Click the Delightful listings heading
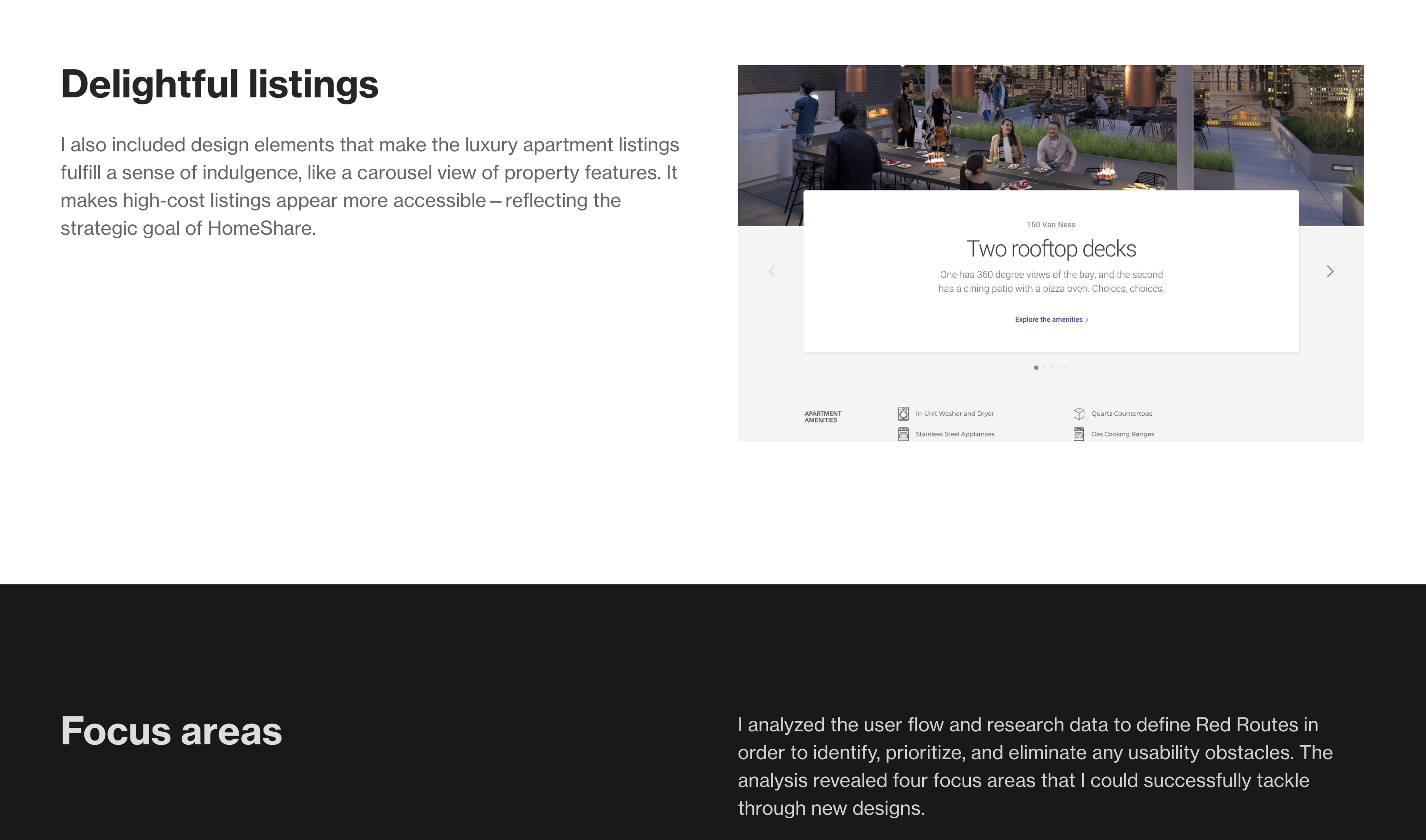The width and height of the screenshot is (1426, 840). (x=220, y=84)
